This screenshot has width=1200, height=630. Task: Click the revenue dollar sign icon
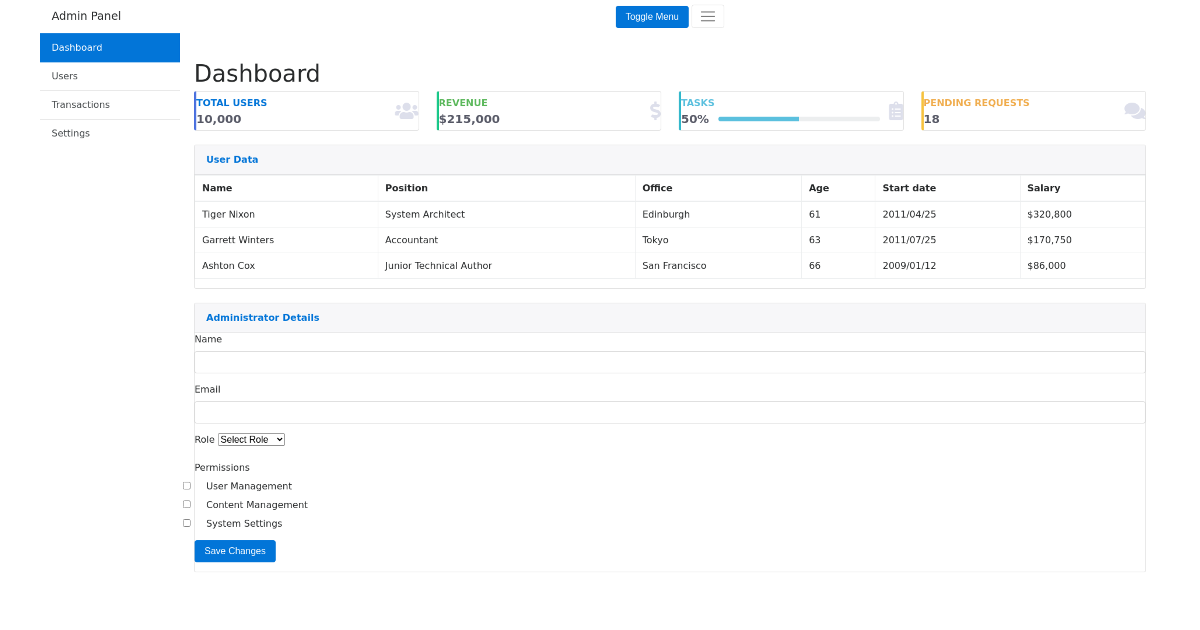655,110
